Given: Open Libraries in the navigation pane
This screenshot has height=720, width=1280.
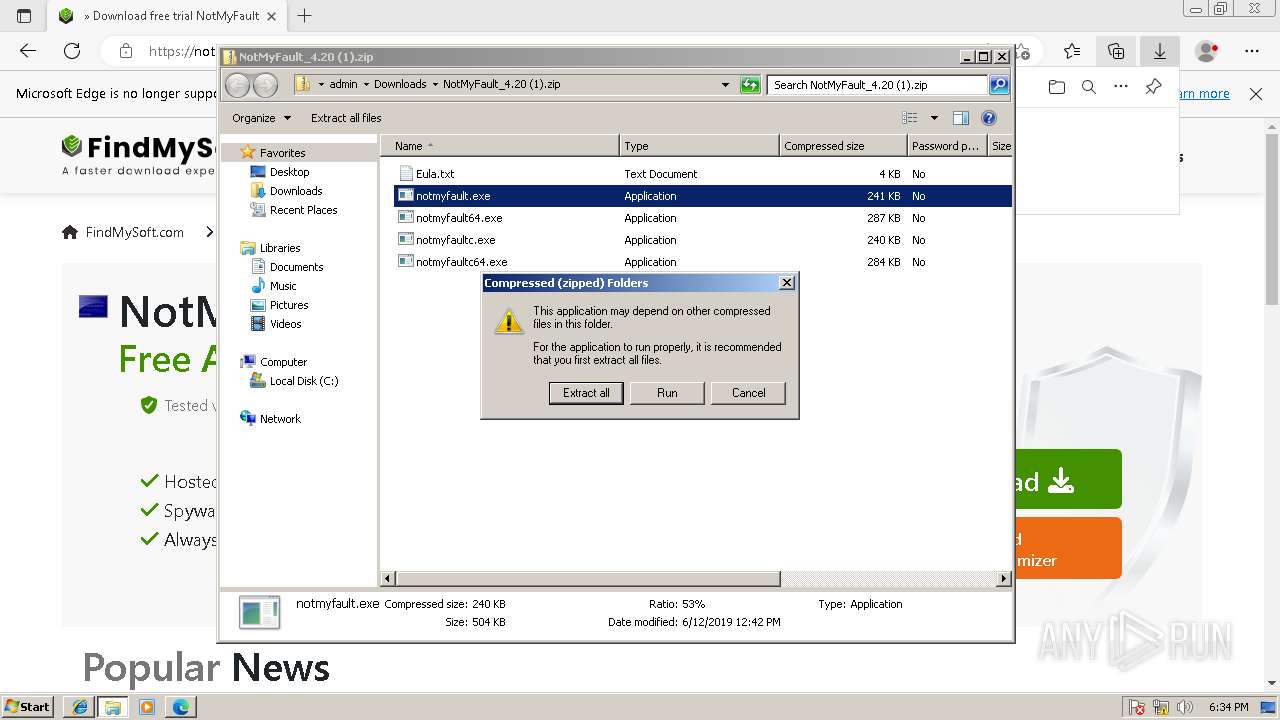Looking at the screenshot, I should [x=280, y=248].
